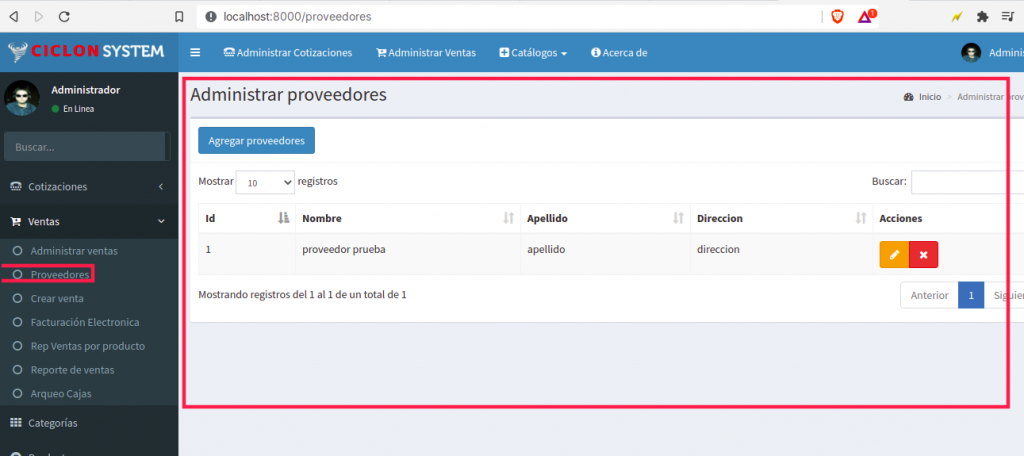The width and height of the screenshot is (1024, 456).
Task: Click the browser reload icon
Action: point(64,16)
